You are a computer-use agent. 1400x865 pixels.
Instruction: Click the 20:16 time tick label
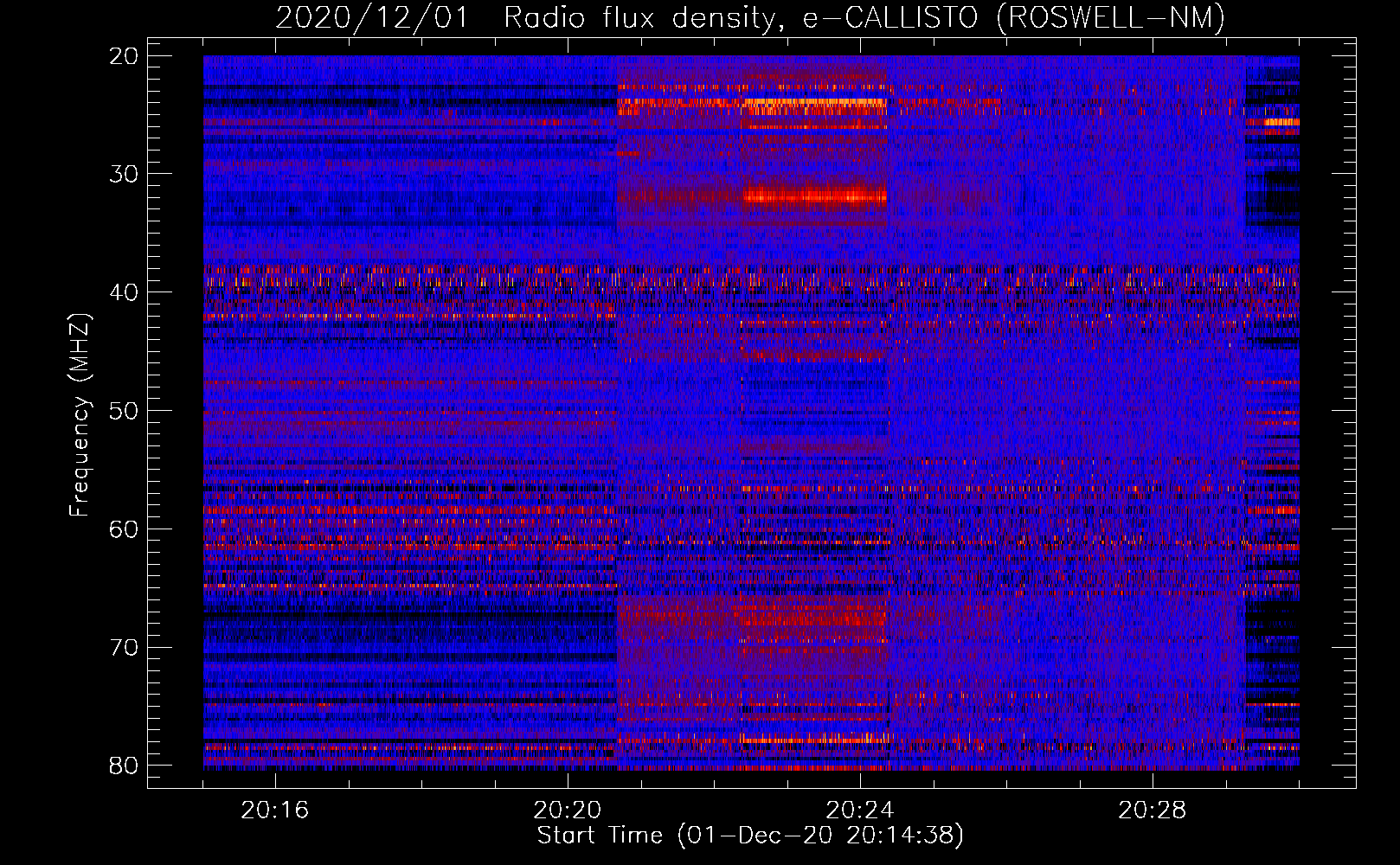tap(275, 811)
